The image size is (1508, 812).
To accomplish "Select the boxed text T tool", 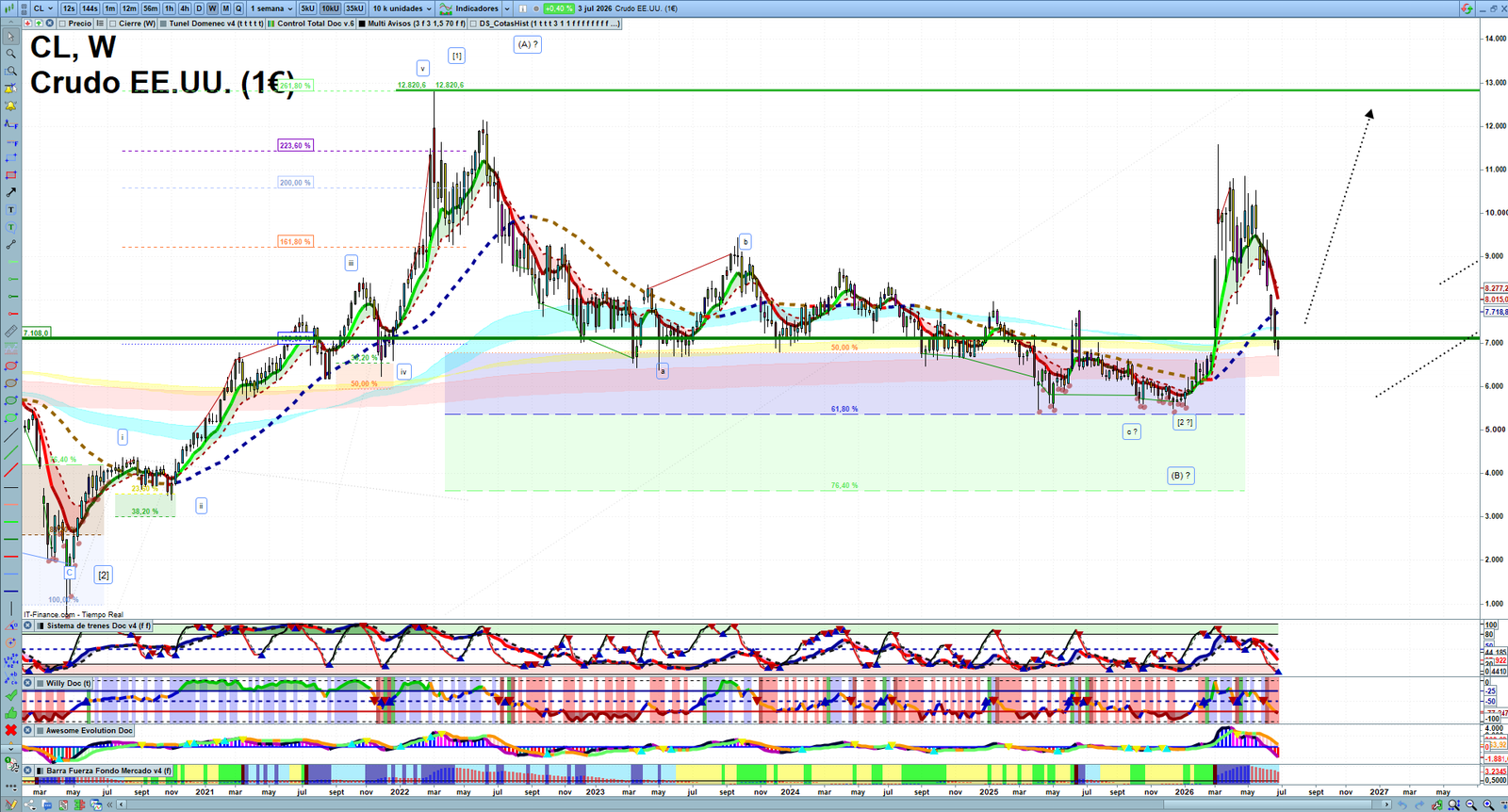I will tap(11, 209).
